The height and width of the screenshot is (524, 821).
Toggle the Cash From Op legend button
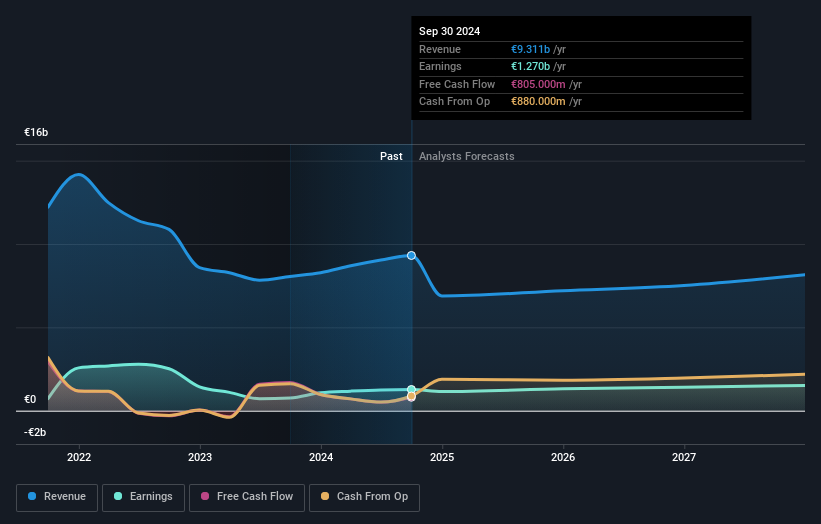364,497
